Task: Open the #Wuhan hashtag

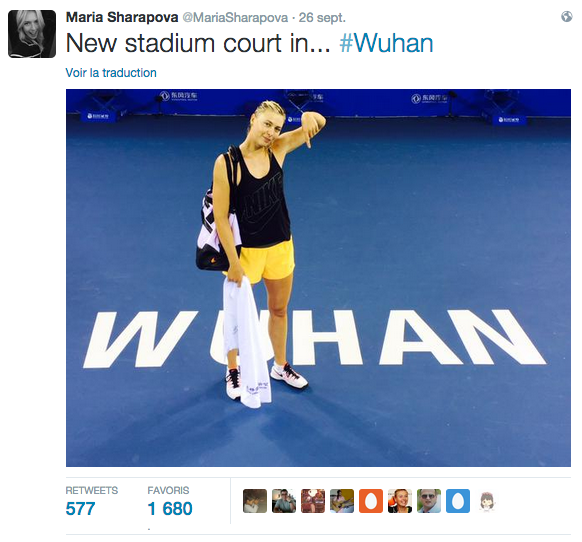Action: pos(386,43)
